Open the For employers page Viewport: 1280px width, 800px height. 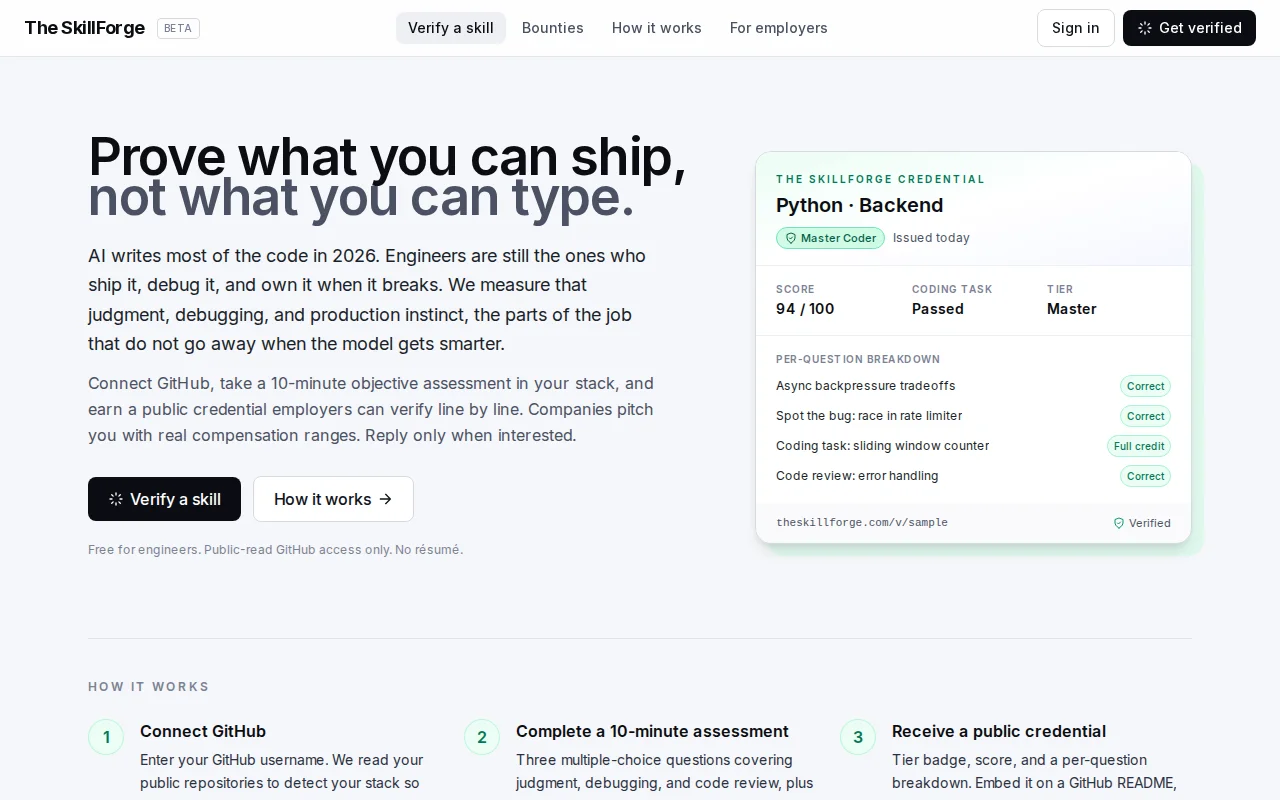pyautogui.click(x=779, y=28)
